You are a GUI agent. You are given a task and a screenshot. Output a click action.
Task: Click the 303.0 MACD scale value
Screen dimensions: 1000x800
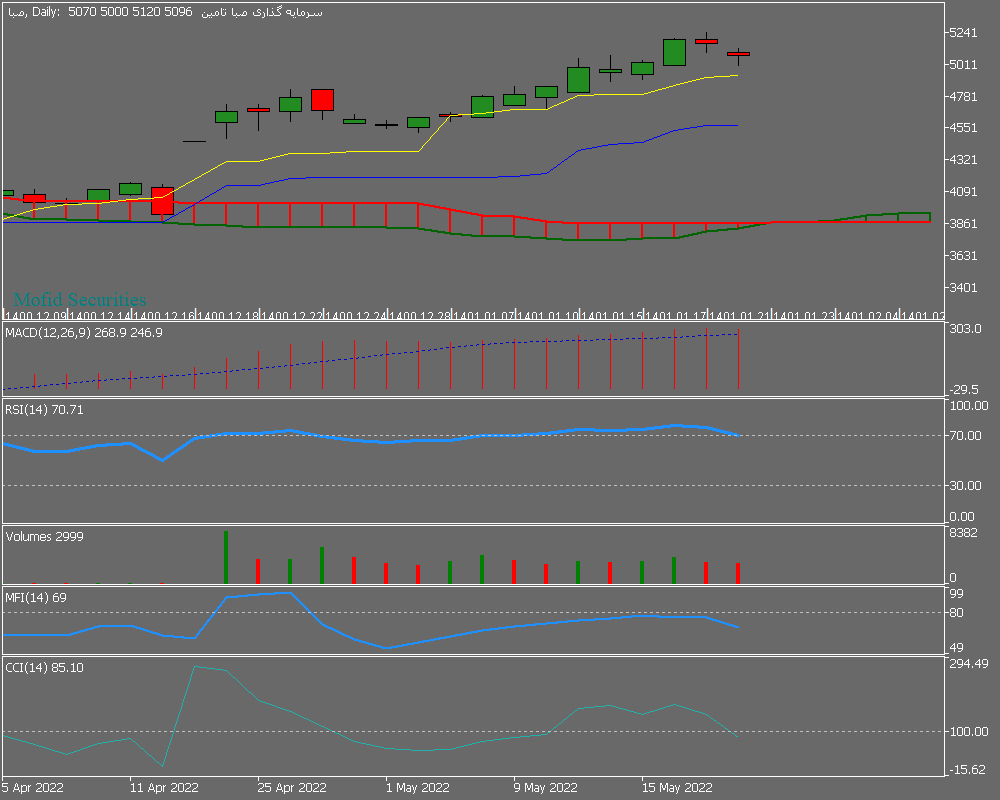pyautogui.click(x=966, y=329)
